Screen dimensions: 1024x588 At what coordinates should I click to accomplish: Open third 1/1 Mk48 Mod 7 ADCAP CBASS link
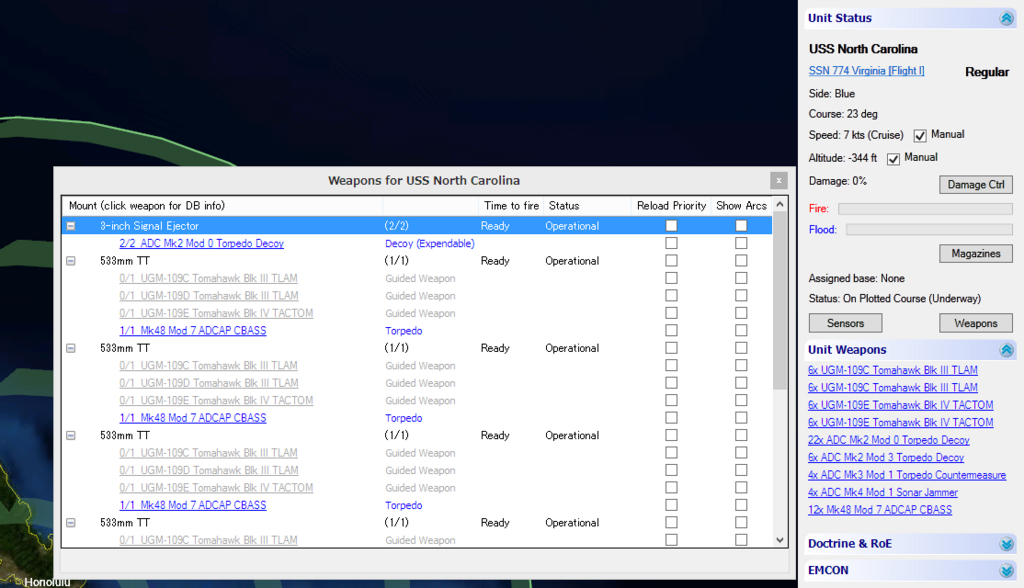[193, 505]
